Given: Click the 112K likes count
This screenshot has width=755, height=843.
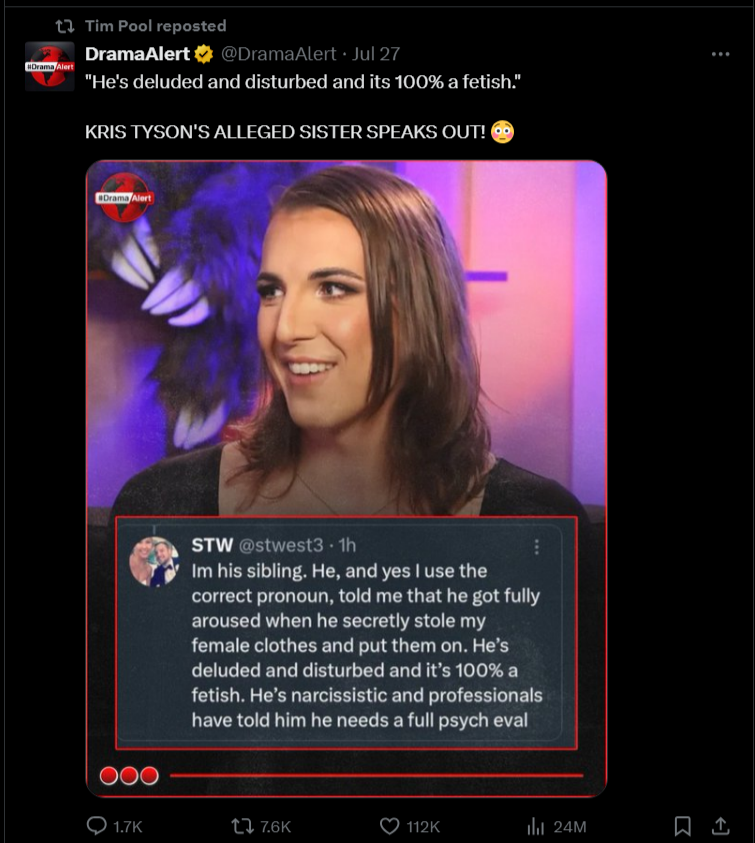Looking at the screenshot, I should tap(423, 826).
